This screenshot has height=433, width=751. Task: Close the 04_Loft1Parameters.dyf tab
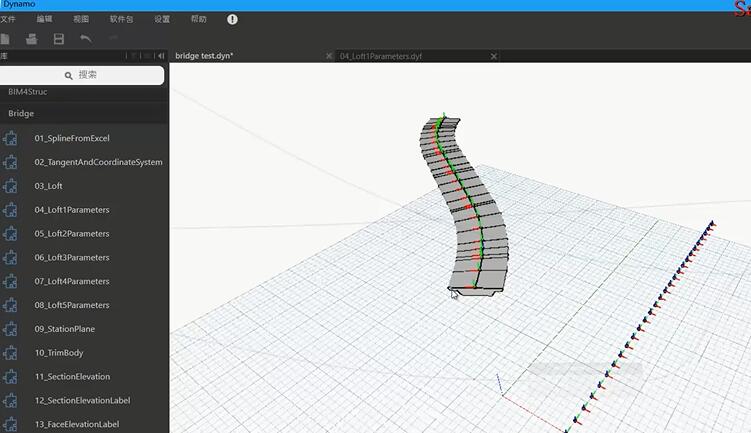point(493,56)
